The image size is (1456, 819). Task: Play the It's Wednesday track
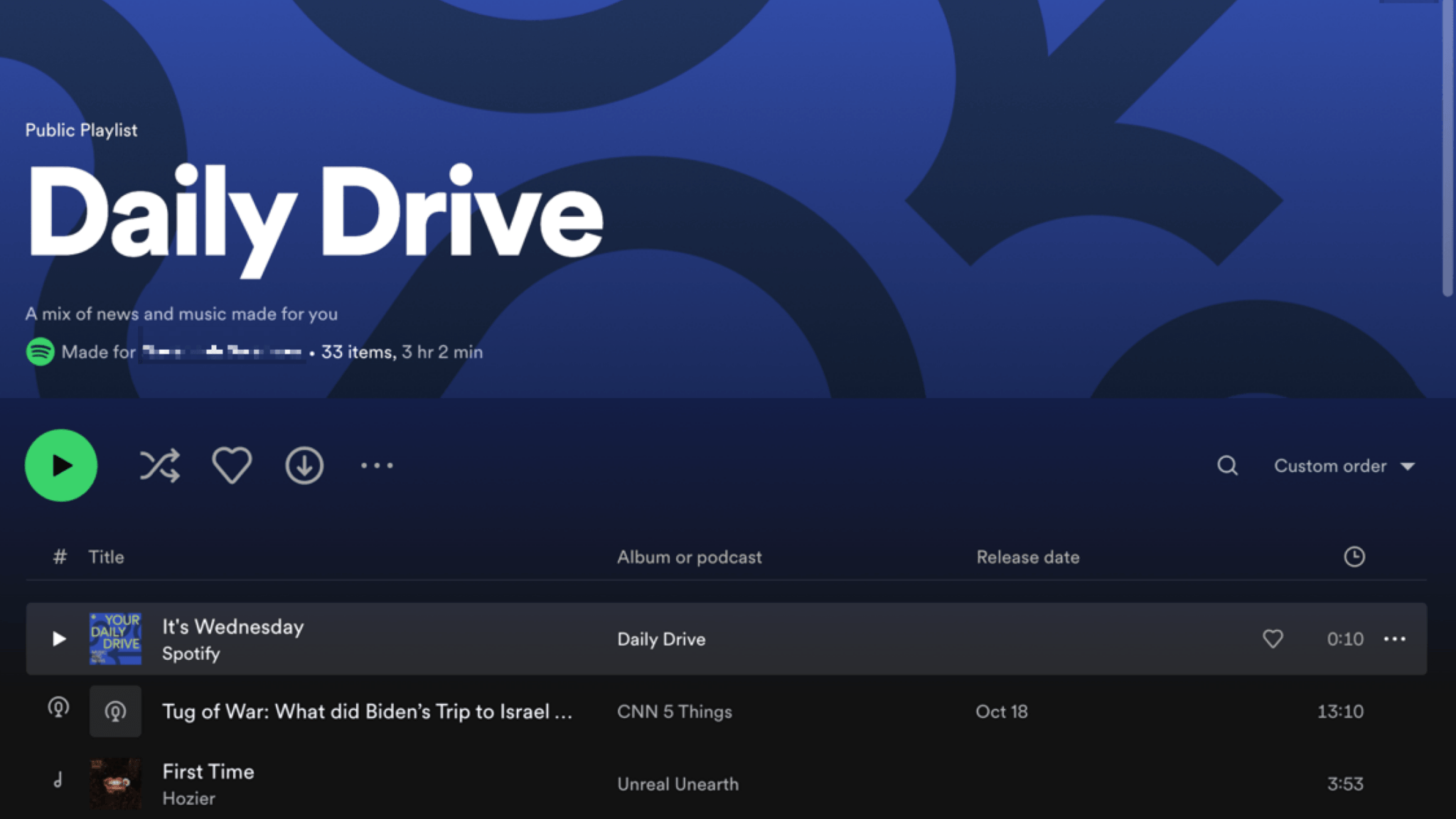pos(59,639)
